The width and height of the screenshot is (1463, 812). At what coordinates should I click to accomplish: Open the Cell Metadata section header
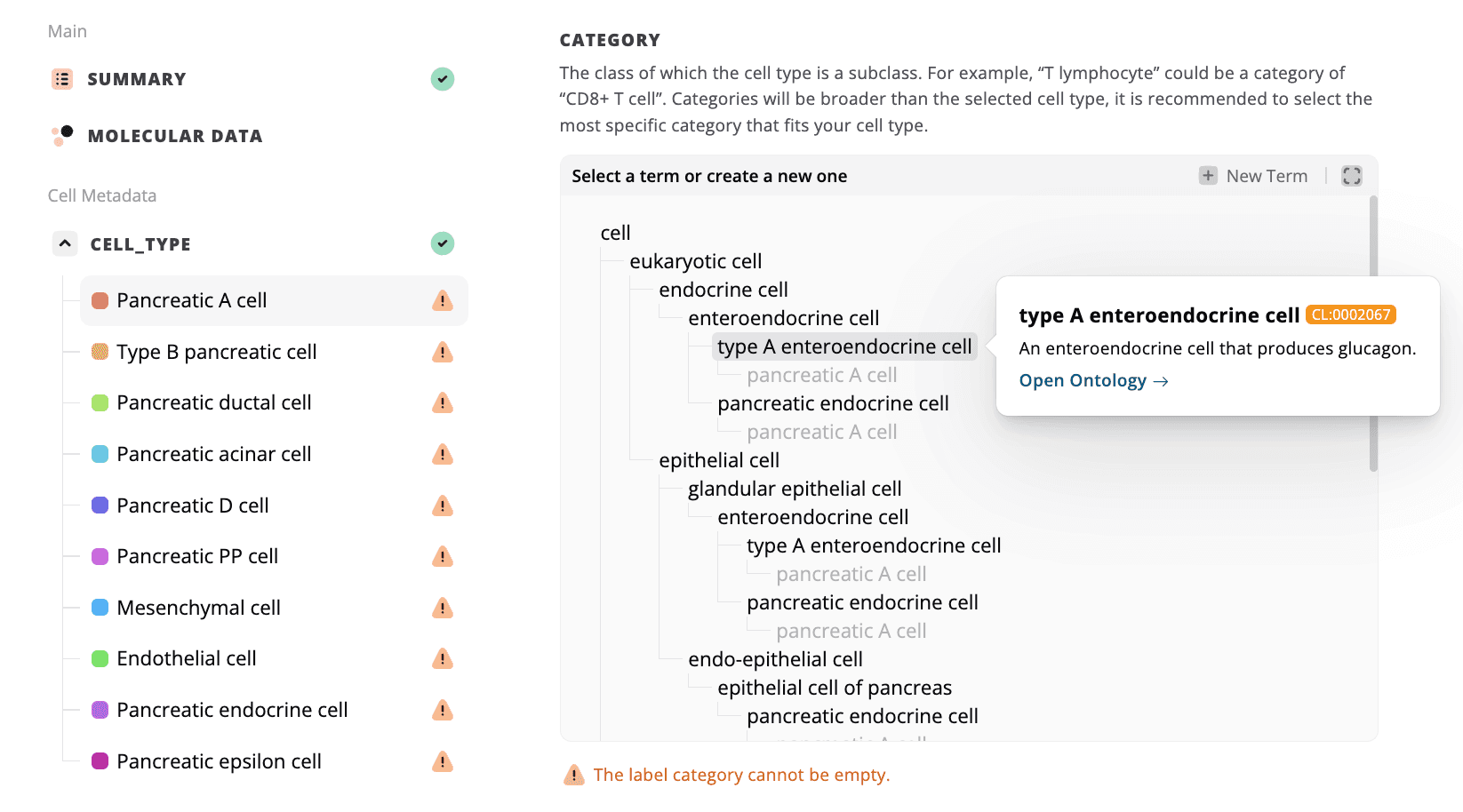tap(102, 195)
